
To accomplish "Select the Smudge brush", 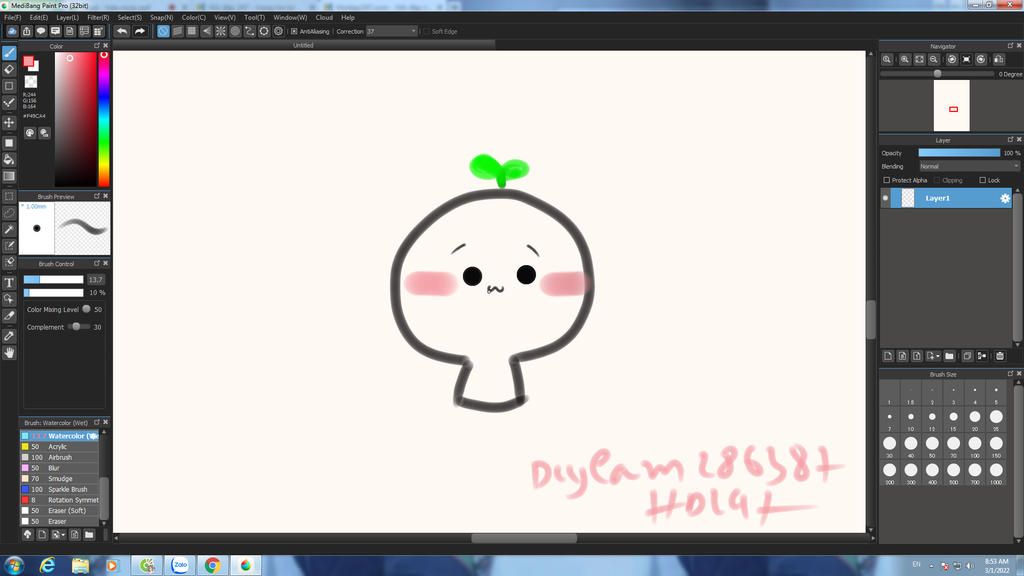I will tap(59, 479).
